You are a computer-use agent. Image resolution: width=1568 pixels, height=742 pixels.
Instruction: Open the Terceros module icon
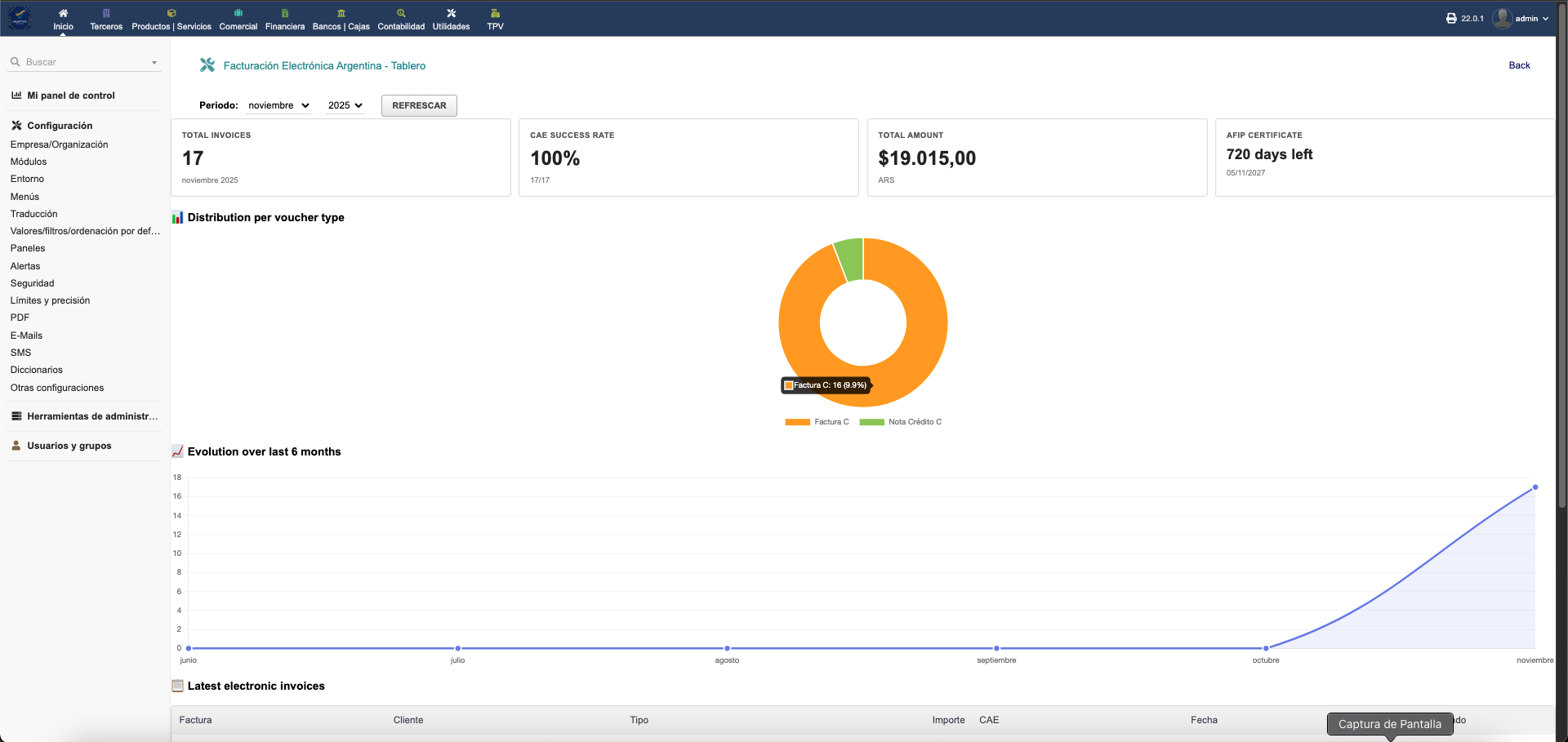(106, 13)
